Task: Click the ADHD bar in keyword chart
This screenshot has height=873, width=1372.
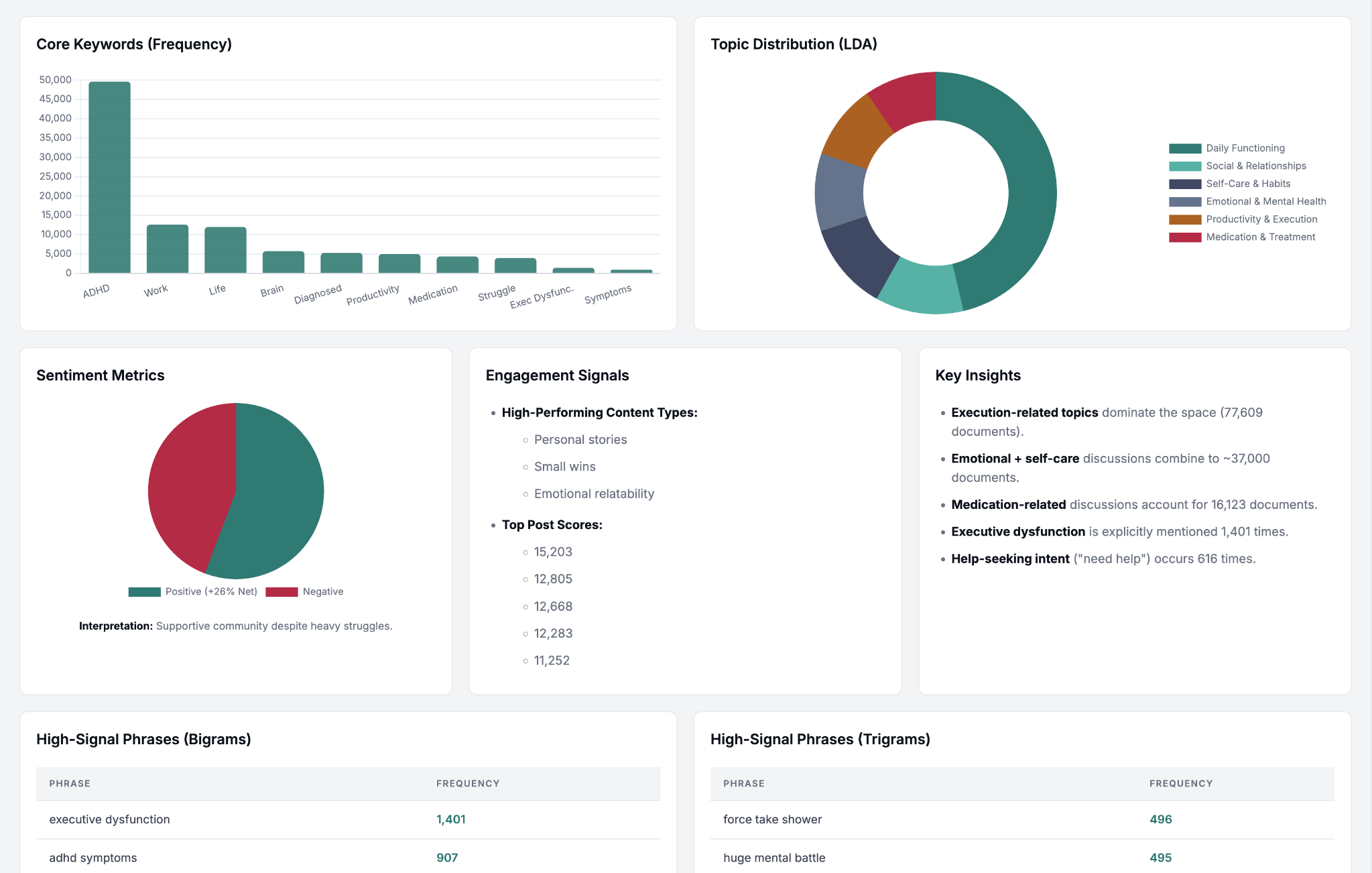Action: pos(109,177)
